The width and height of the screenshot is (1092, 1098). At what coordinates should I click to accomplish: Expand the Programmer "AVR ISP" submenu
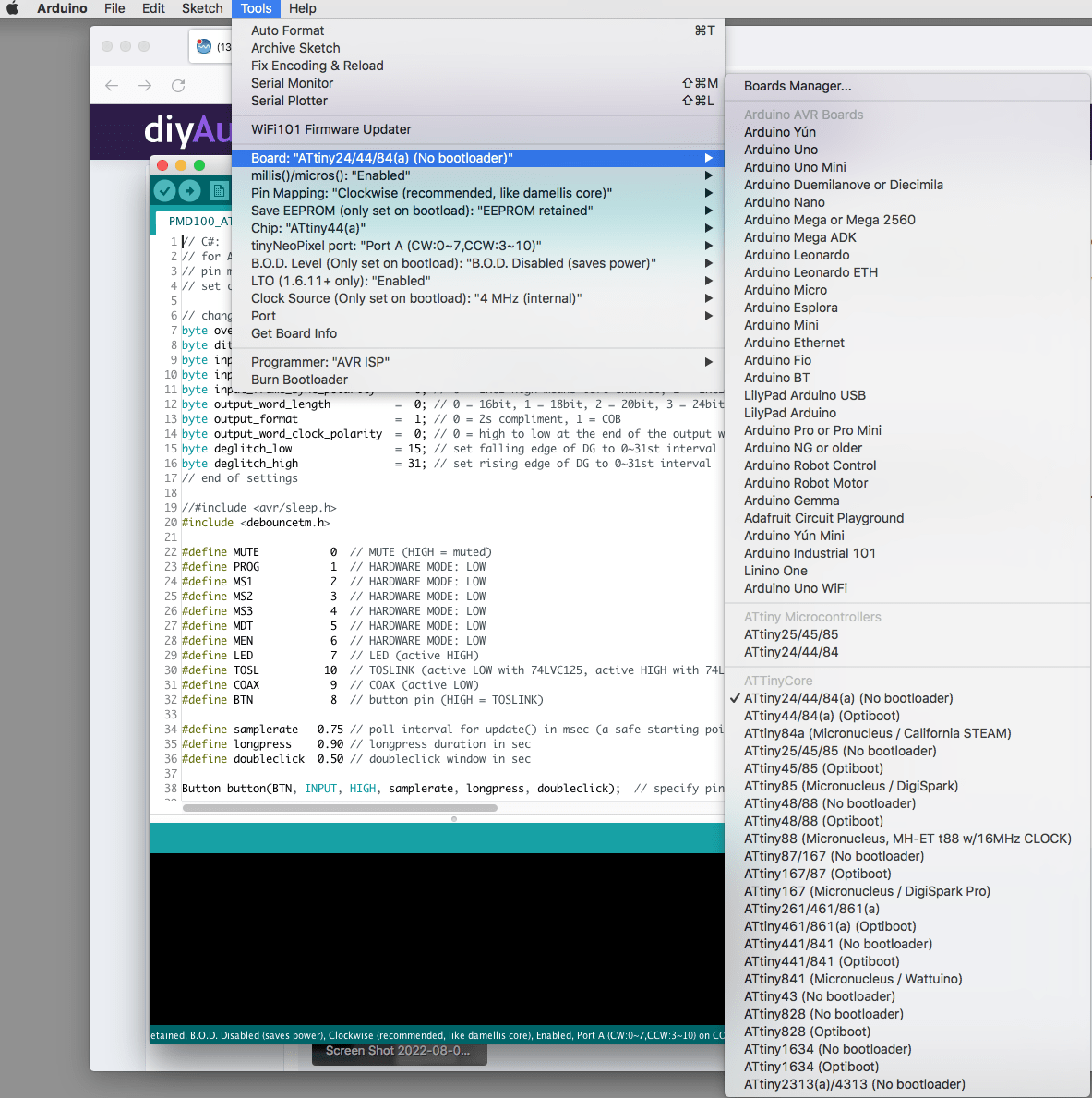(x=478, y=362)
